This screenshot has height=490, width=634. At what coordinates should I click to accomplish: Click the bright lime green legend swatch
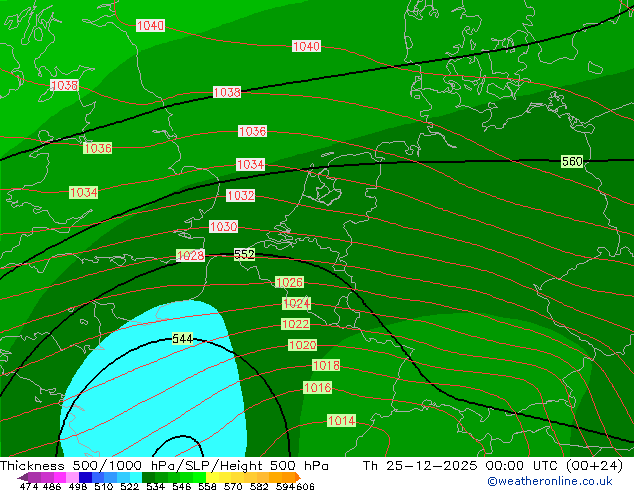click(x=199, y=477)
